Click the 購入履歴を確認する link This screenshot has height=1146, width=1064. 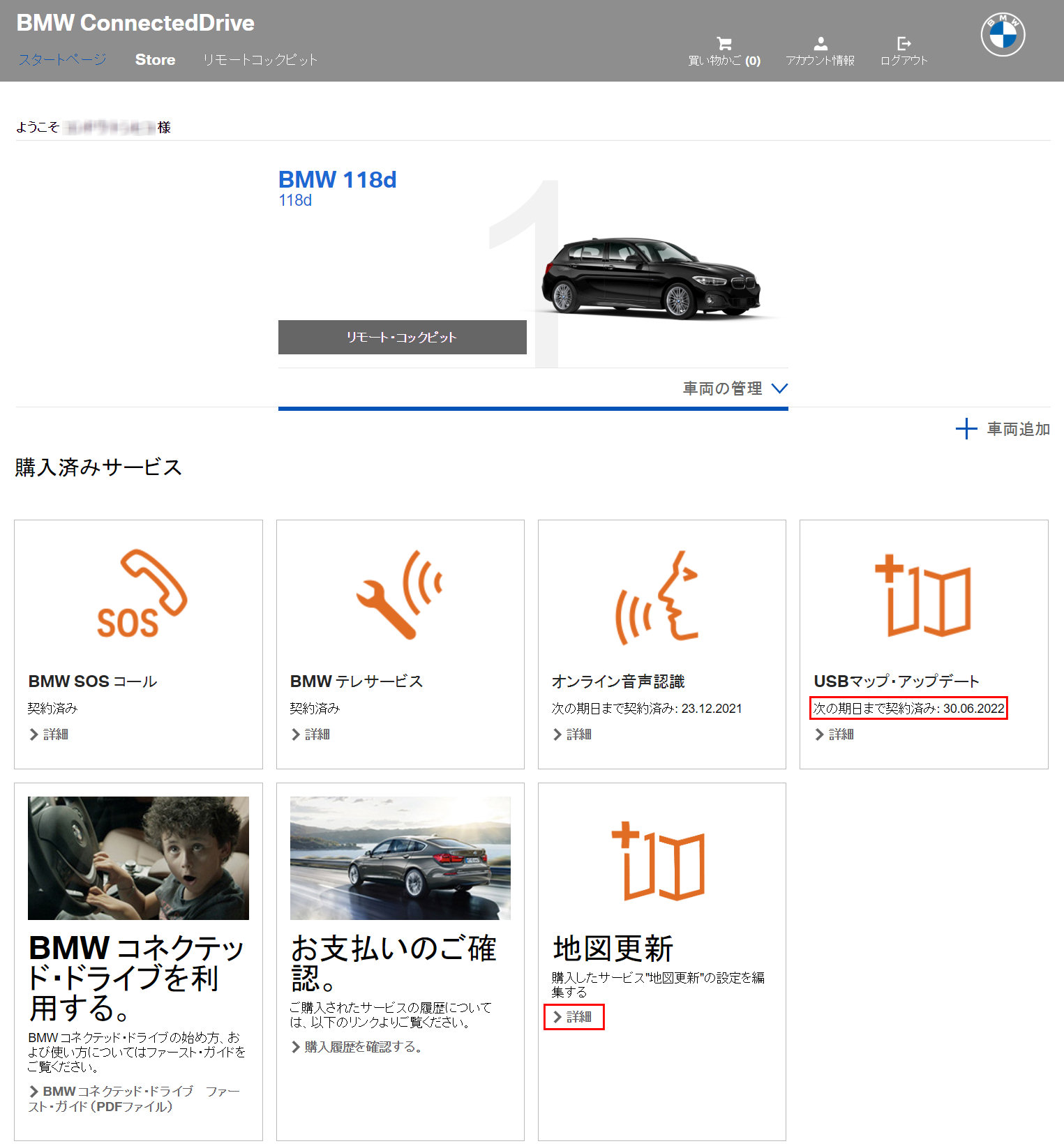357,1047
